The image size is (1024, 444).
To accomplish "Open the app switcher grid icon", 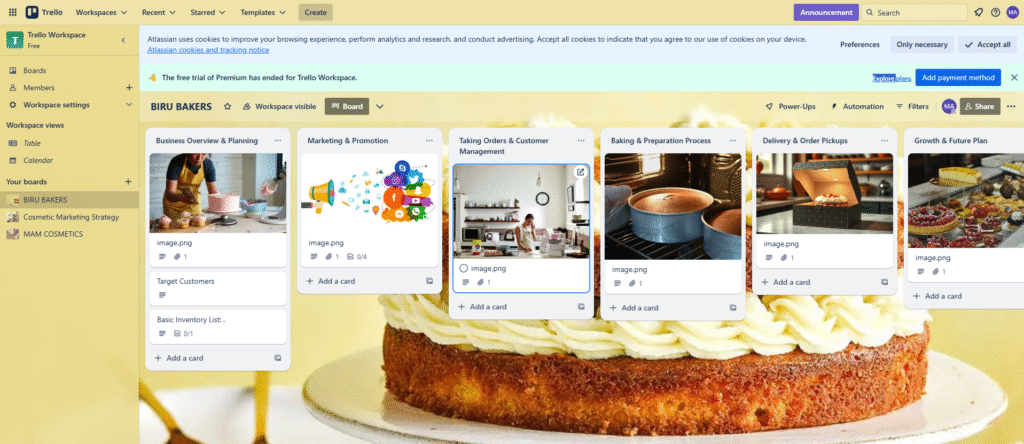I will 12,12.
